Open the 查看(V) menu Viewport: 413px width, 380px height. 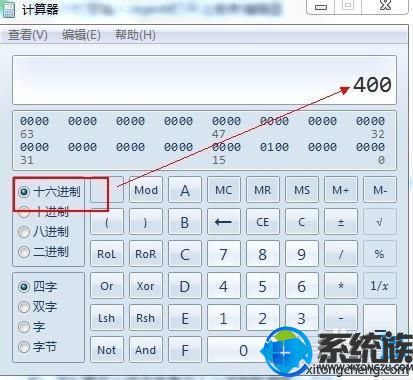point(28,35)
